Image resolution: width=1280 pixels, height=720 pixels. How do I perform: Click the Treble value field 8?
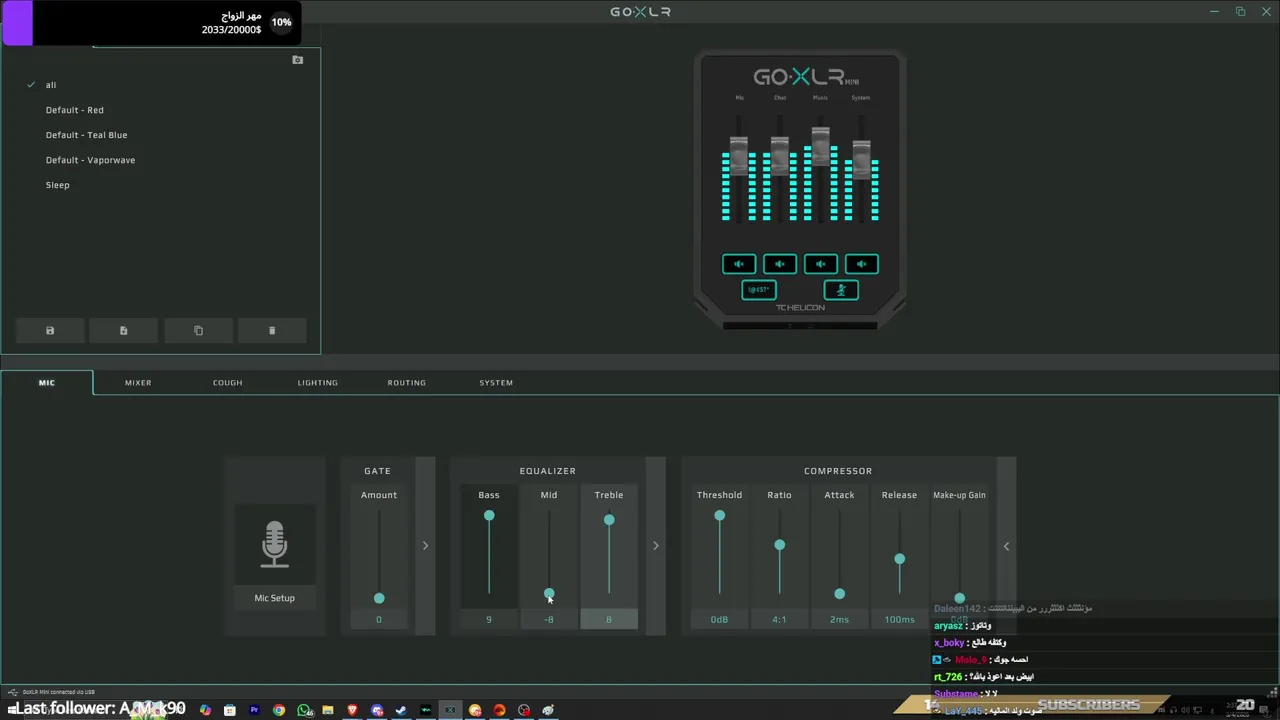[609, 620]
